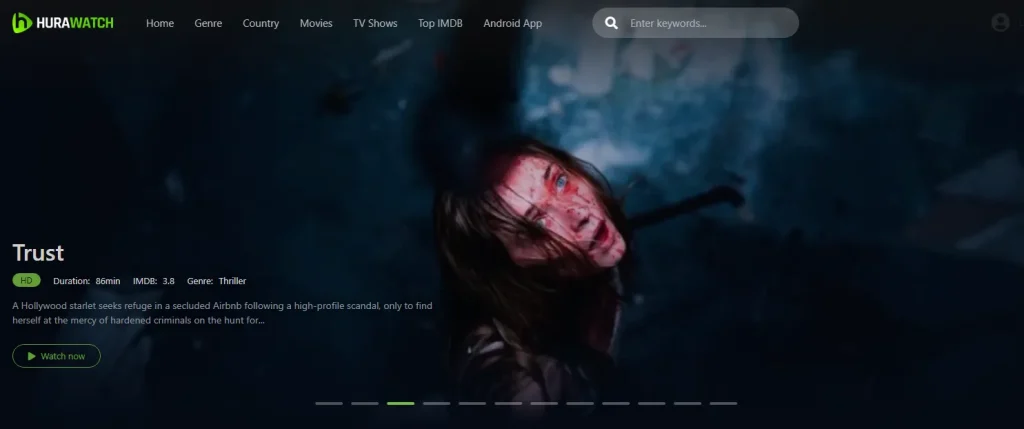Click the HuraWatch logo
This screenshot has width=1024, height=429.
62,22
